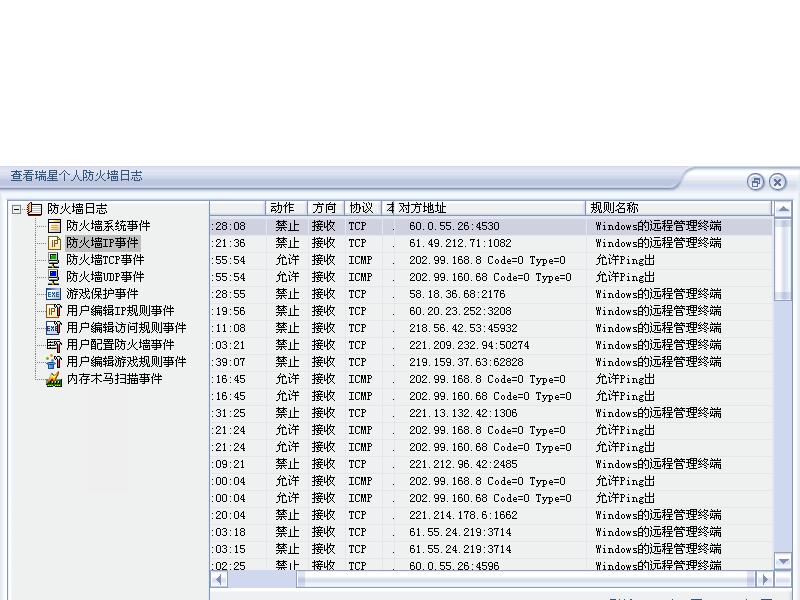Click time cell :19:56
This screenshot has height=600, width=800.
pyautogui.click(x=229, y=311)
